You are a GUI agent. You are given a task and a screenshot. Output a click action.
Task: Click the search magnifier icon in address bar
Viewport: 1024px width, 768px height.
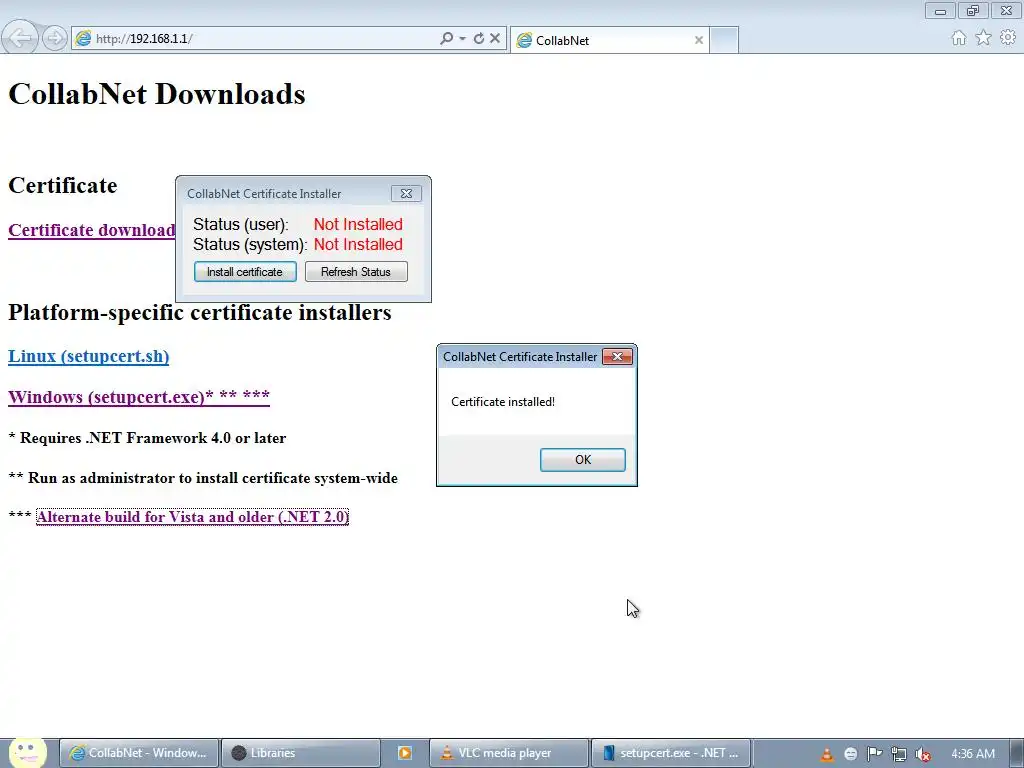click(x=447, y=39)
